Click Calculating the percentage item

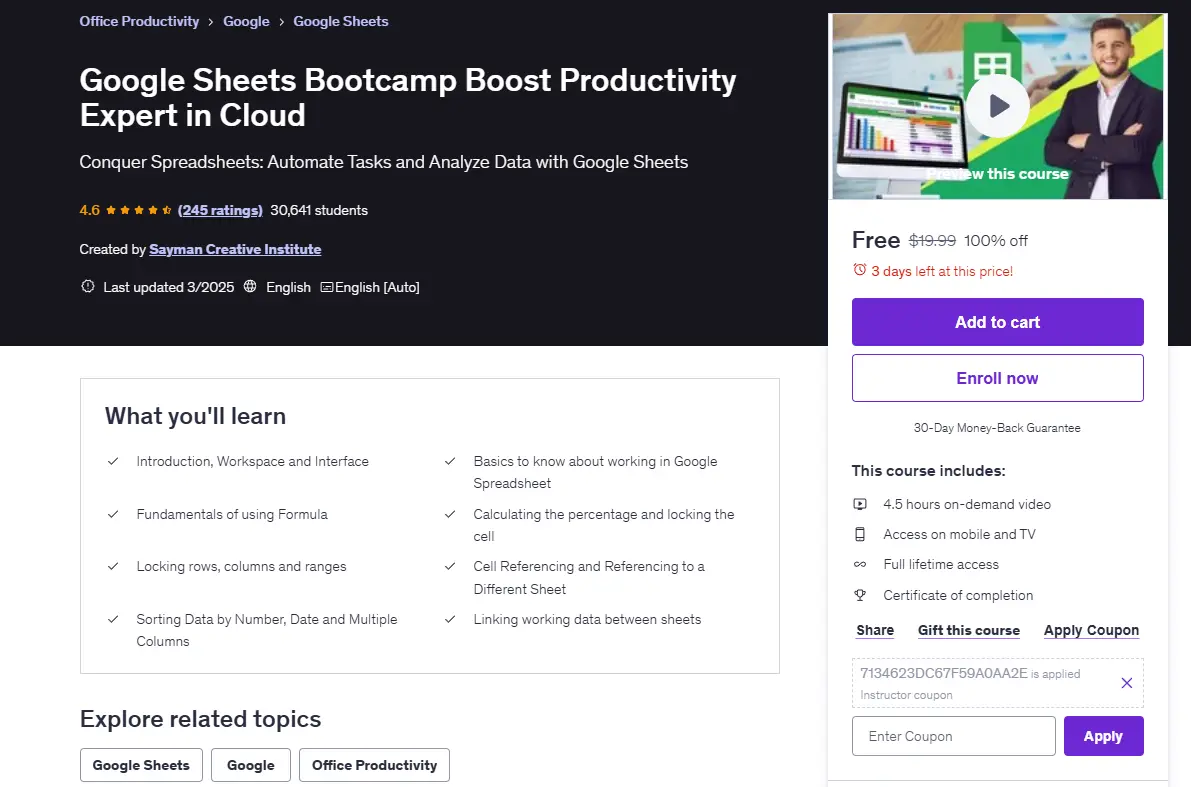[604, 525]
